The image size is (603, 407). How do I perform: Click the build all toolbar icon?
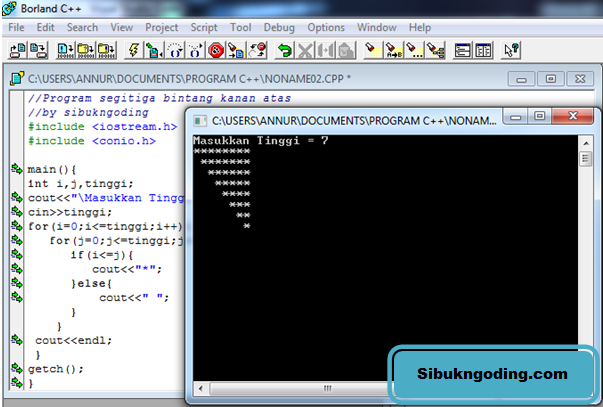(x=106, y=50)
